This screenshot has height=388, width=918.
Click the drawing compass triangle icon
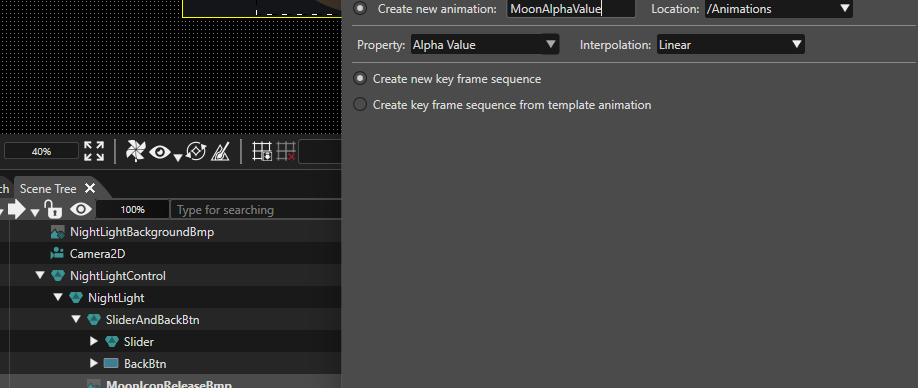pos(220,152)
